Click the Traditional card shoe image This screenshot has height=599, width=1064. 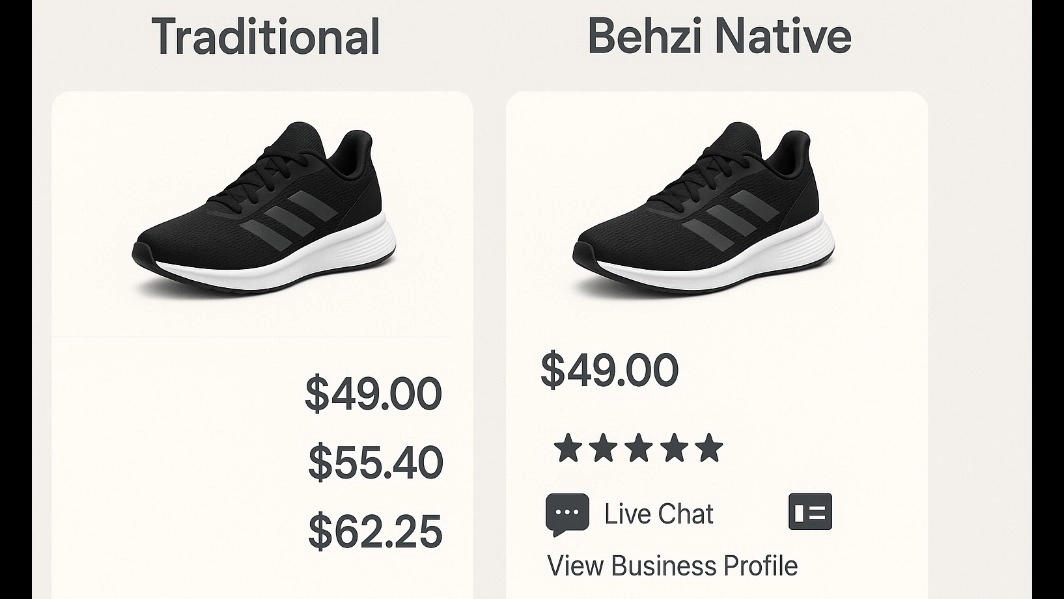(x=265, y=209)
